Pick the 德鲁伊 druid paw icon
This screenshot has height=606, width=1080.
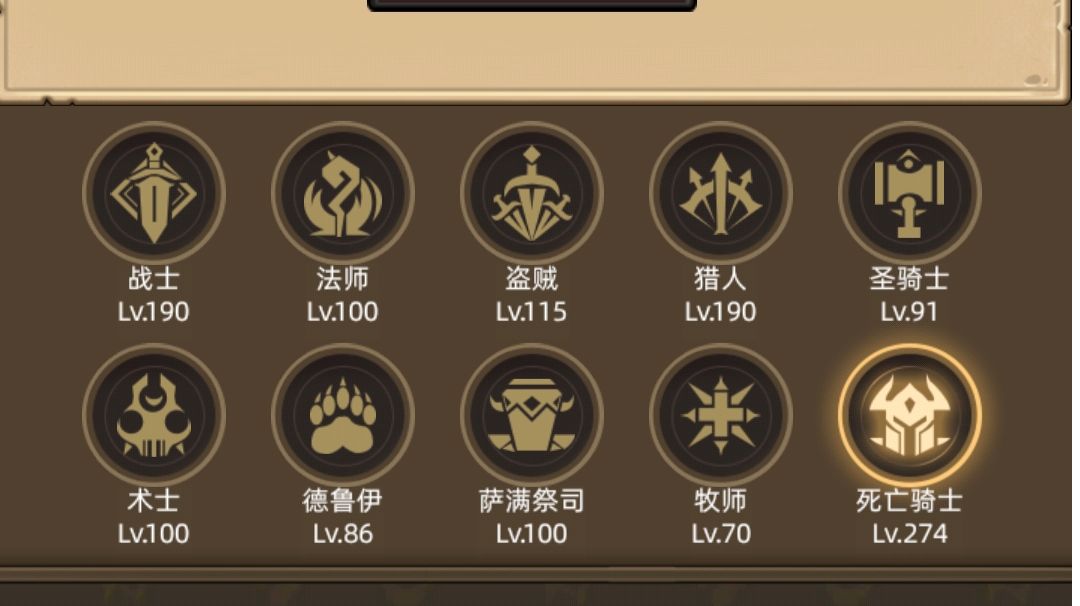tap(342, 415)
